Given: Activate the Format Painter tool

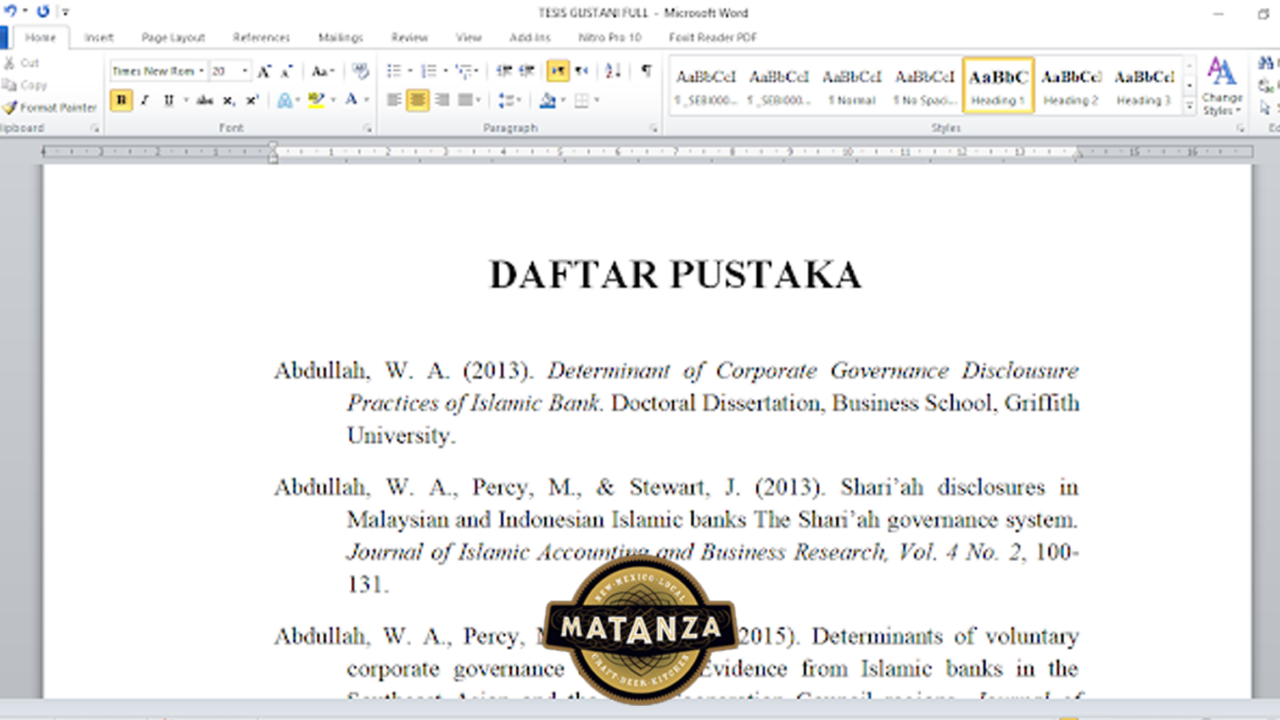Looking at the screenshot, I should pos(50,107).
